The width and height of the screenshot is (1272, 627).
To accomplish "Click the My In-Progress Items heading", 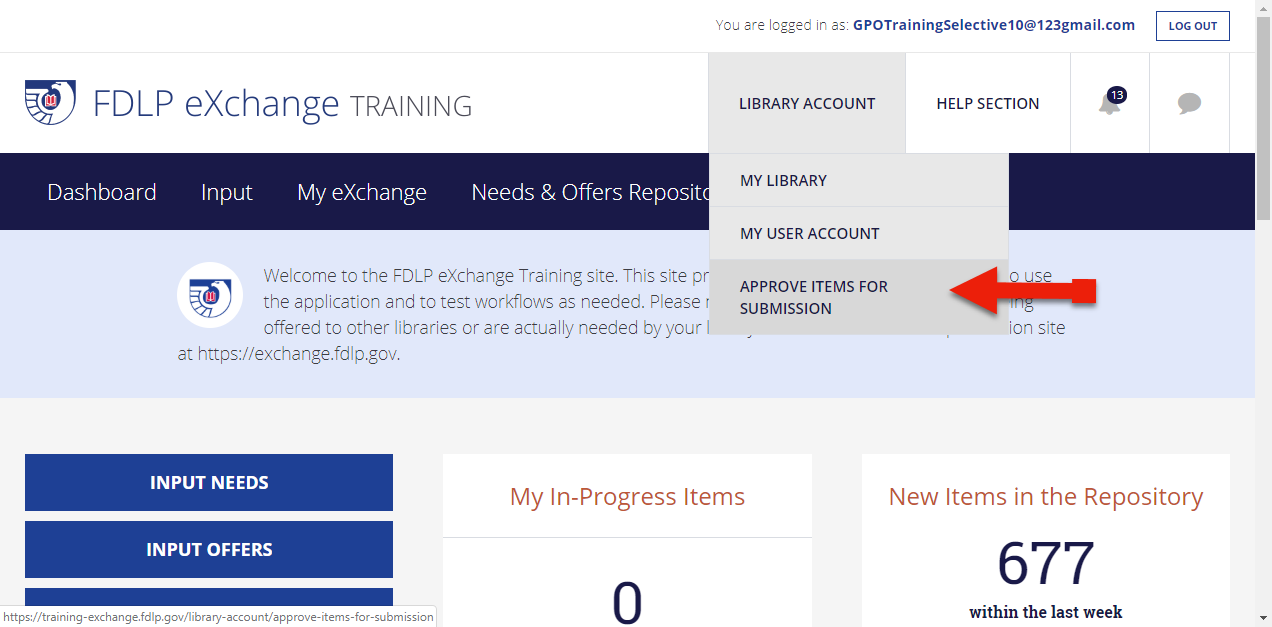I will 627,496.
